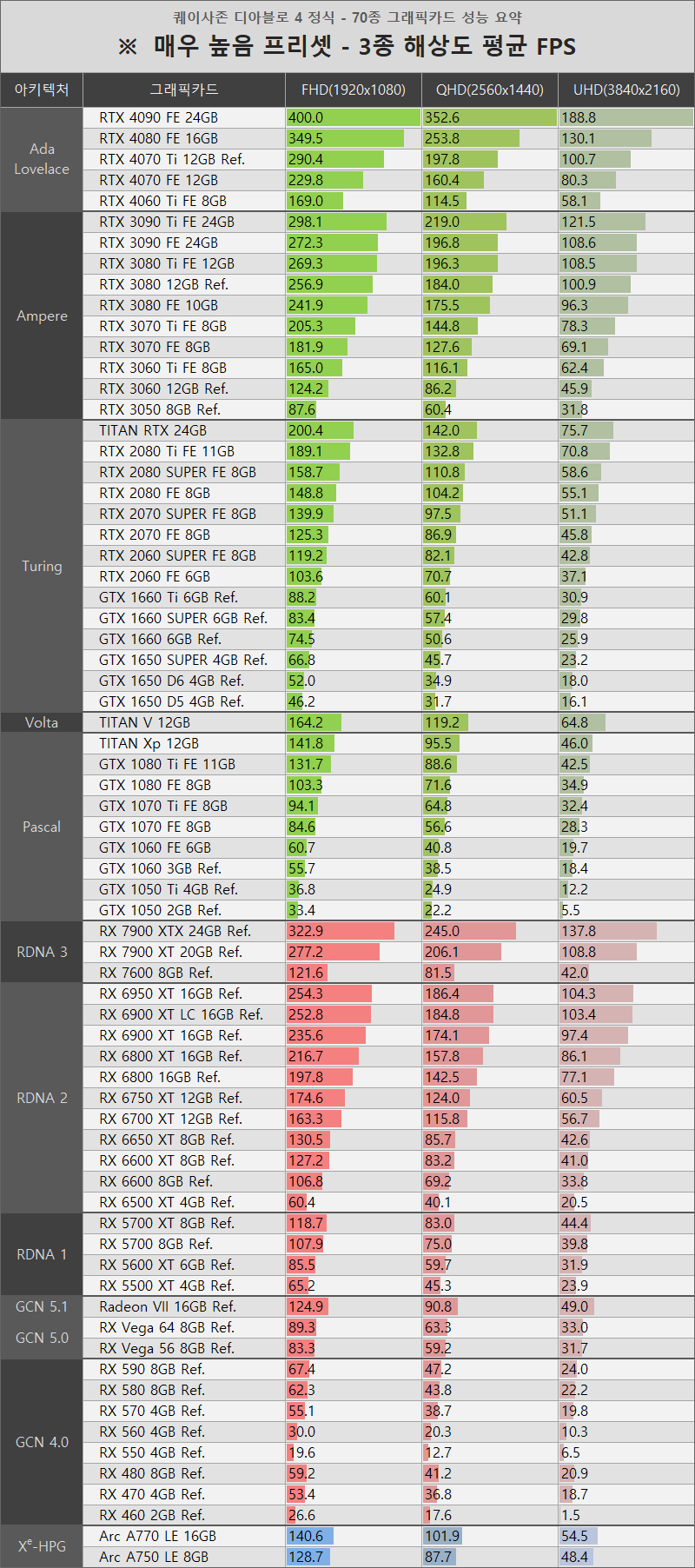Click the Arc A770 LE 16GB label

pyautogui.click(x=157, y=1536)
